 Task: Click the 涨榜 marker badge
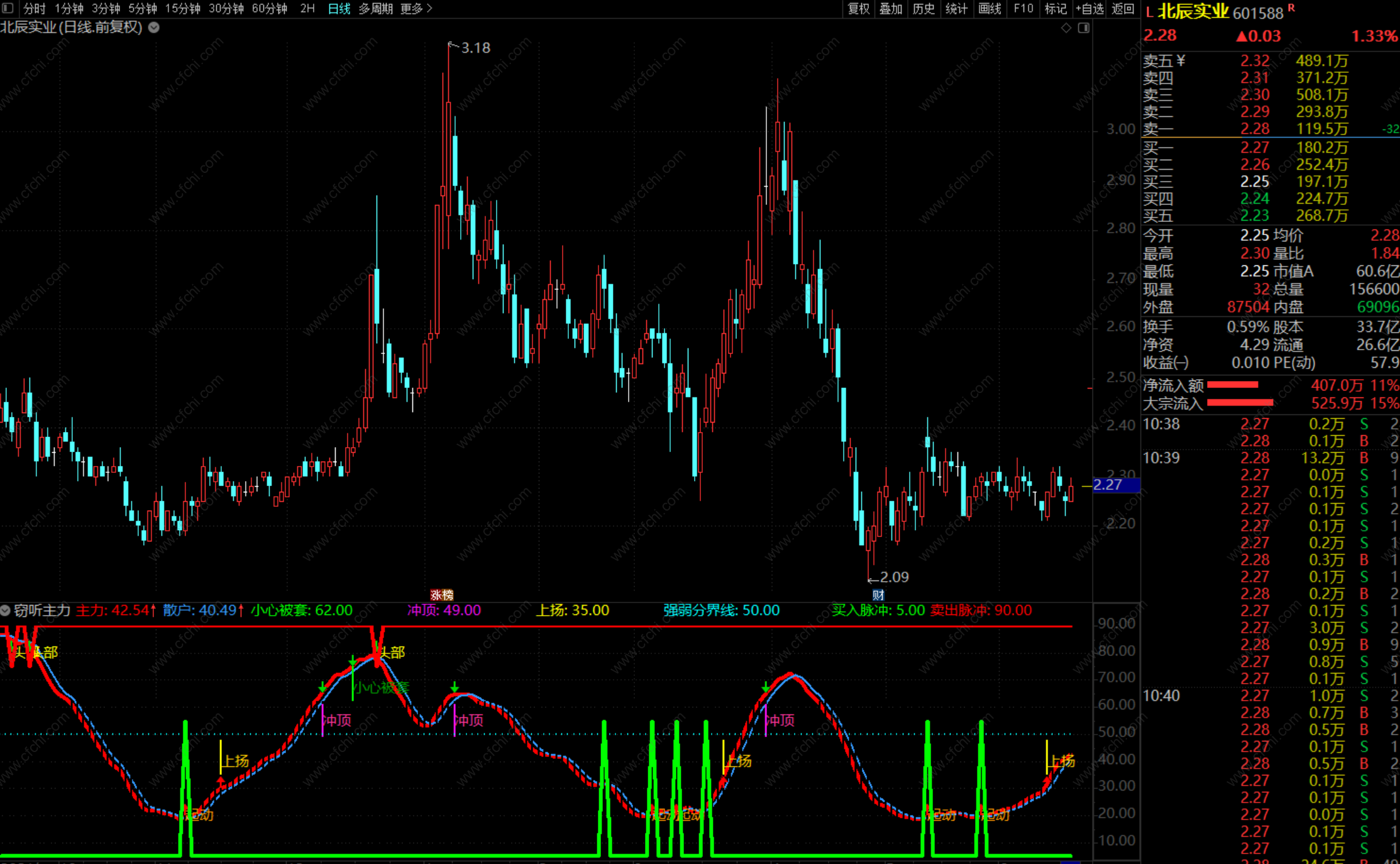[441, 595]
